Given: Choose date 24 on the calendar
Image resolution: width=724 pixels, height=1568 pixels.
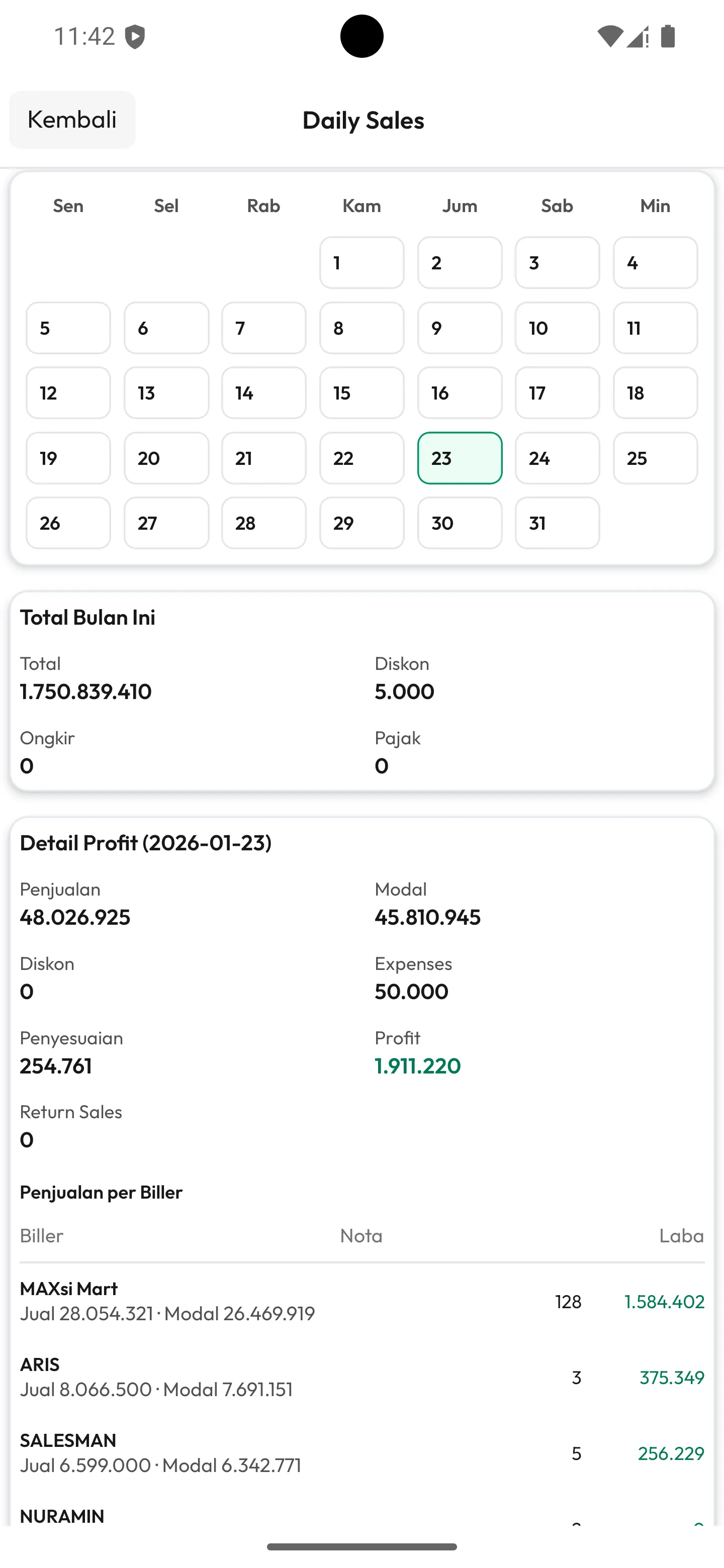Looking at the screenshot, I should tap(557, 458).
